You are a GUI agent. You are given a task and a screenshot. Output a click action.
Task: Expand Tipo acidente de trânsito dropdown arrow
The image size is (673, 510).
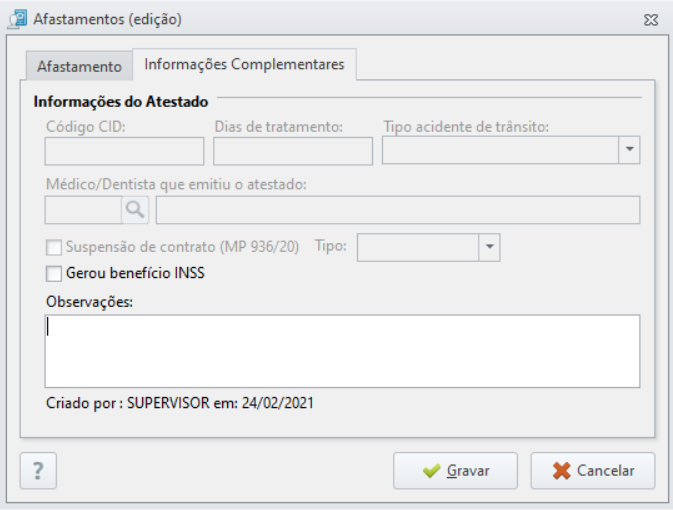pyautogui.click(x=629, y=150)
